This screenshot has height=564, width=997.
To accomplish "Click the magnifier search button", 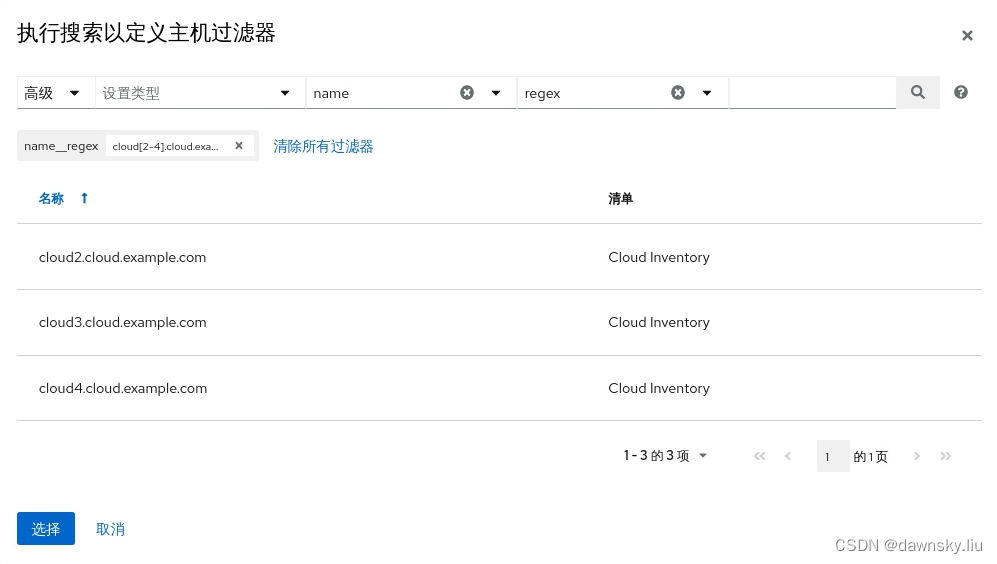I will [918, 92].
